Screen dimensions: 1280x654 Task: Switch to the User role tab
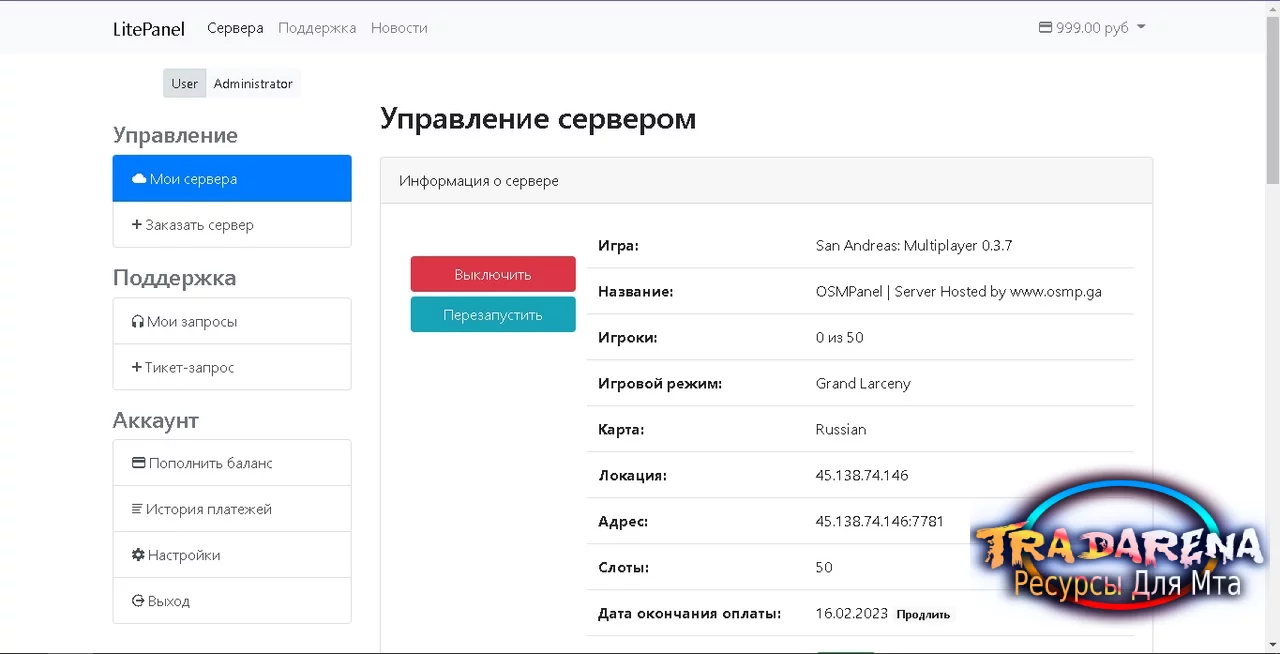(185, 84)
